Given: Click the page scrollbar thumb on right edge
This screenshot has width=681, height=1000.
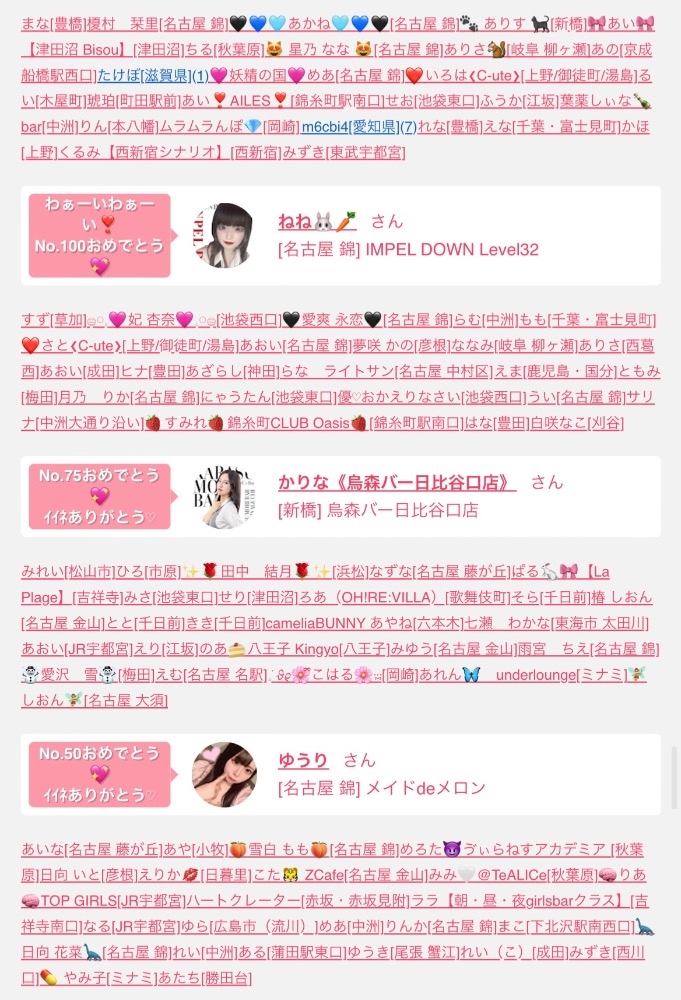Looking at the screenshot, I should point(675,777).
